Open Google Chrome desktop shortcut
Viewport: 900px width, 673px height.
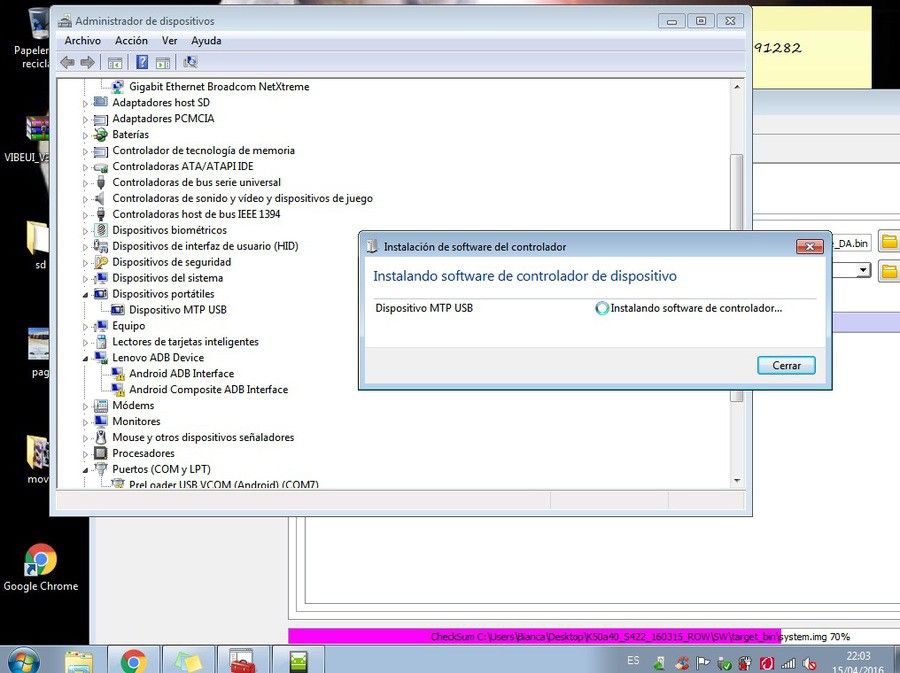(40, 567)
